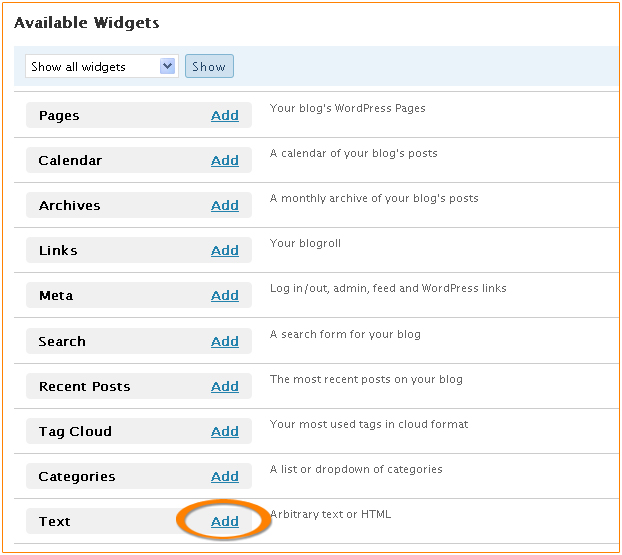Select the Pages widget name label

(x=59, y=116)
